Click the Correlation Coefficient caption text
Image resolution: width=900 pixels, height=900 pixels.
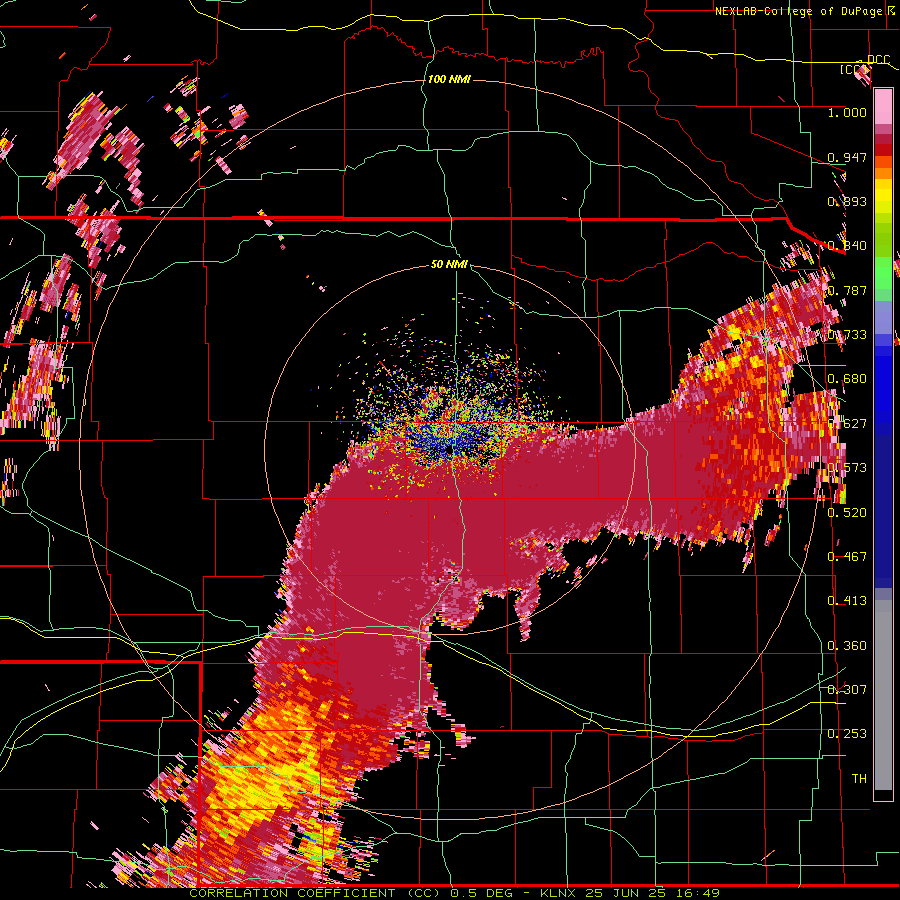tap(454, 893)
